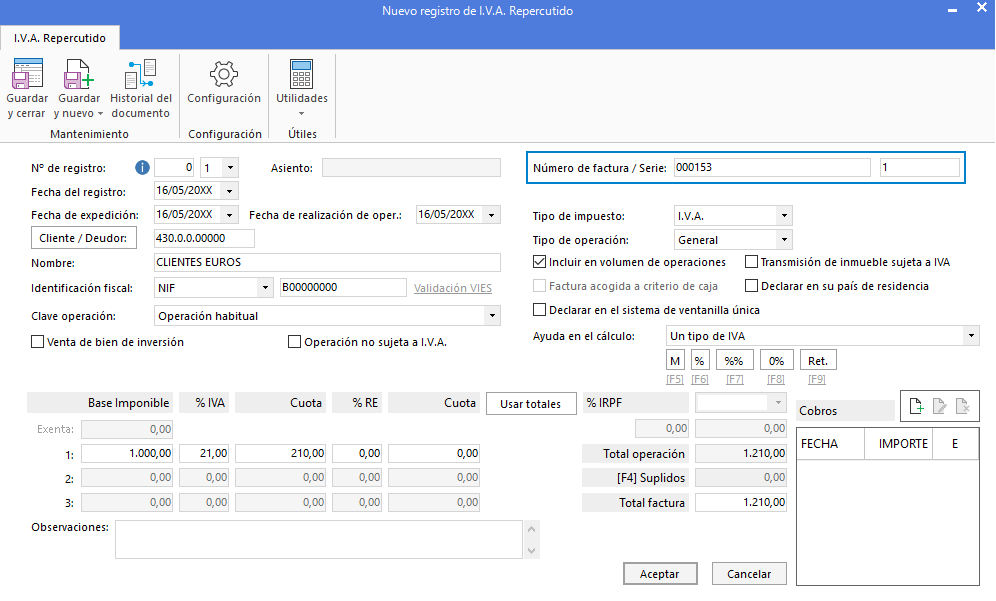Click Usar totales button
The width and height of the screenshot is (996, 601).
(x=531, y=403)
